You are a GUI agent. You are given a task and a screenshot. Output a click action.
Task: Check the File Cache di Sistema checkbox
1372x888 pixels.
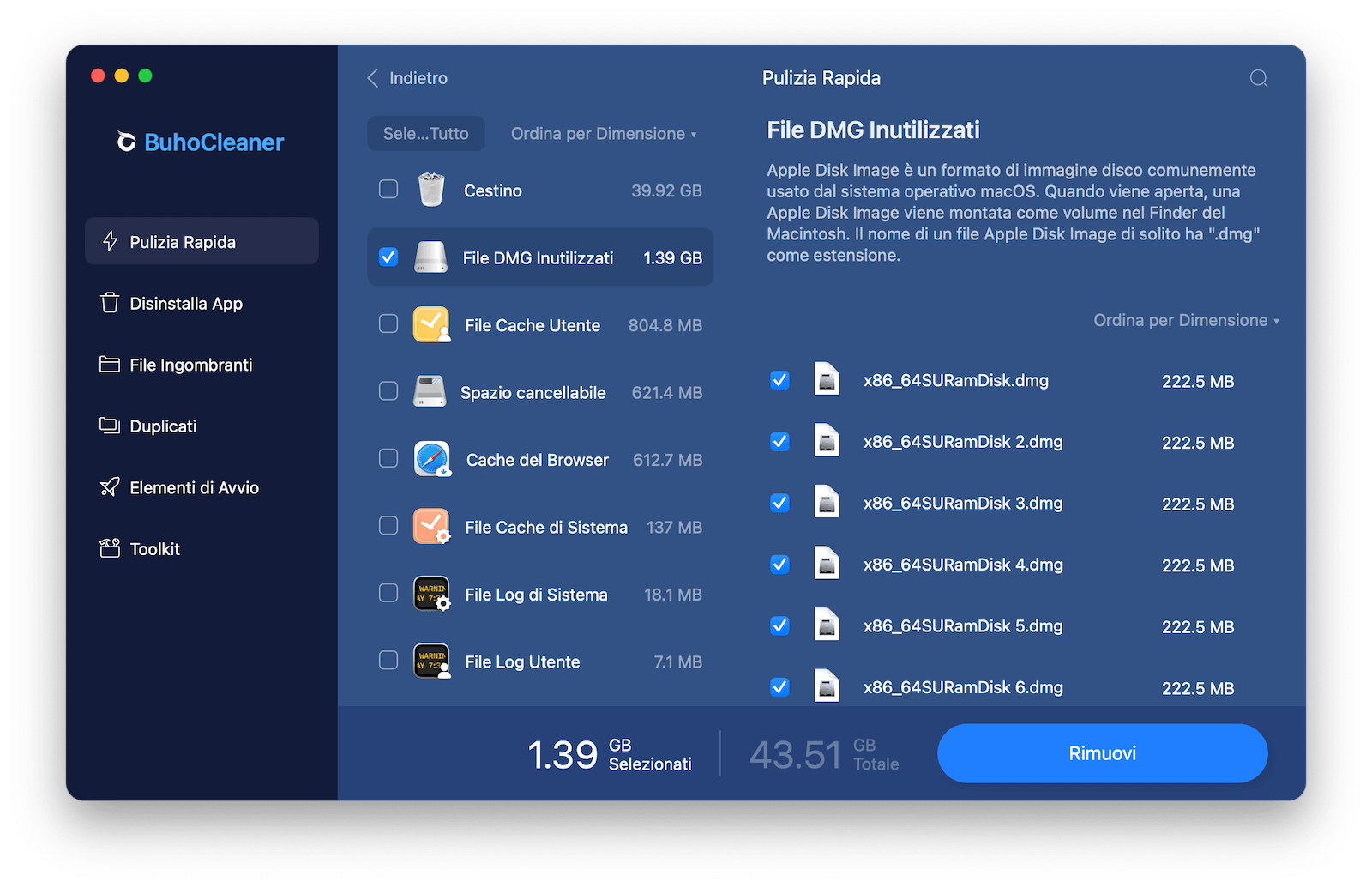(x=388, y=525)
